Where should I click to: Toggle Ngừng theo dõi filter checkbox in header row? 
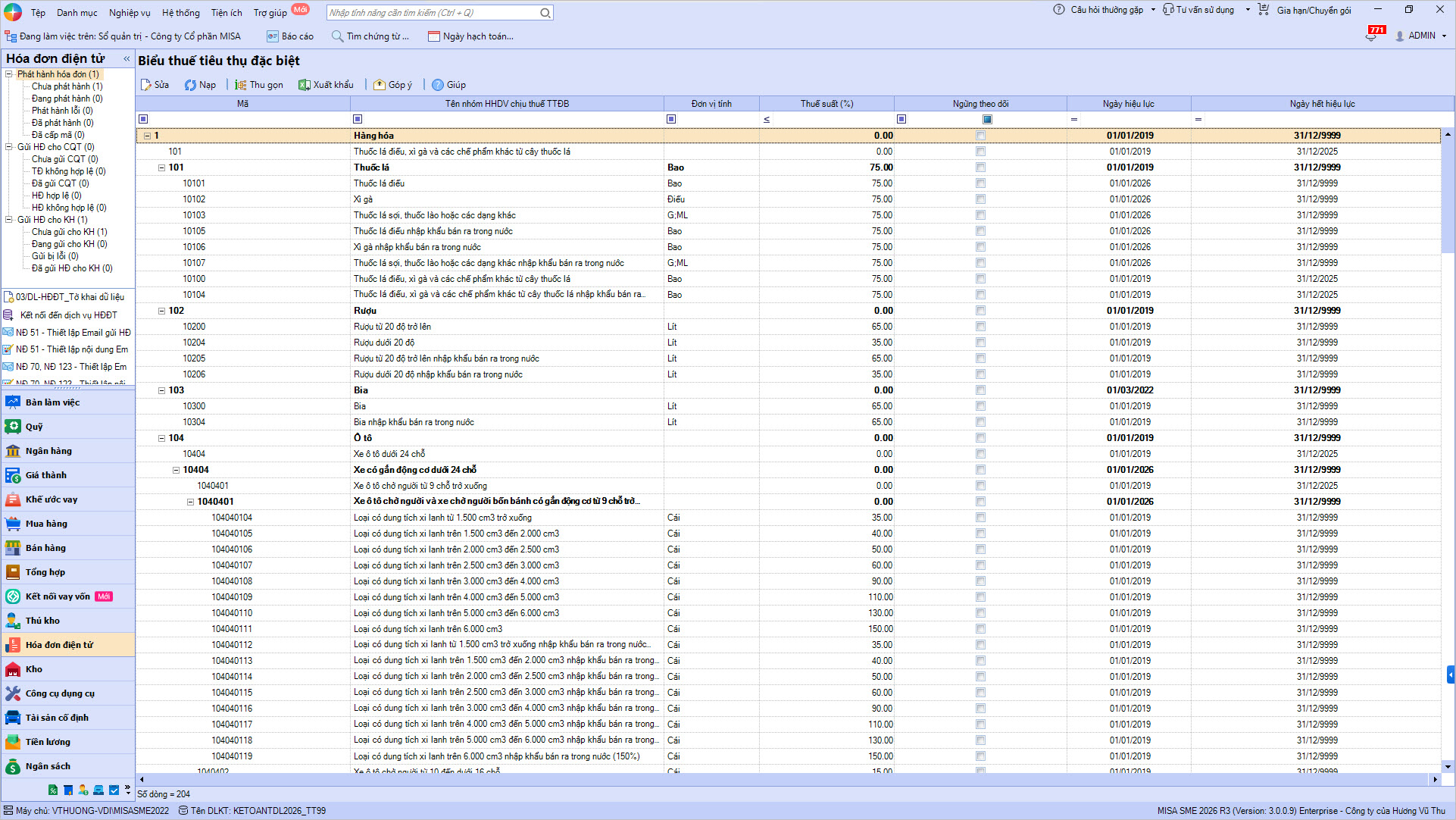[987, 119]
